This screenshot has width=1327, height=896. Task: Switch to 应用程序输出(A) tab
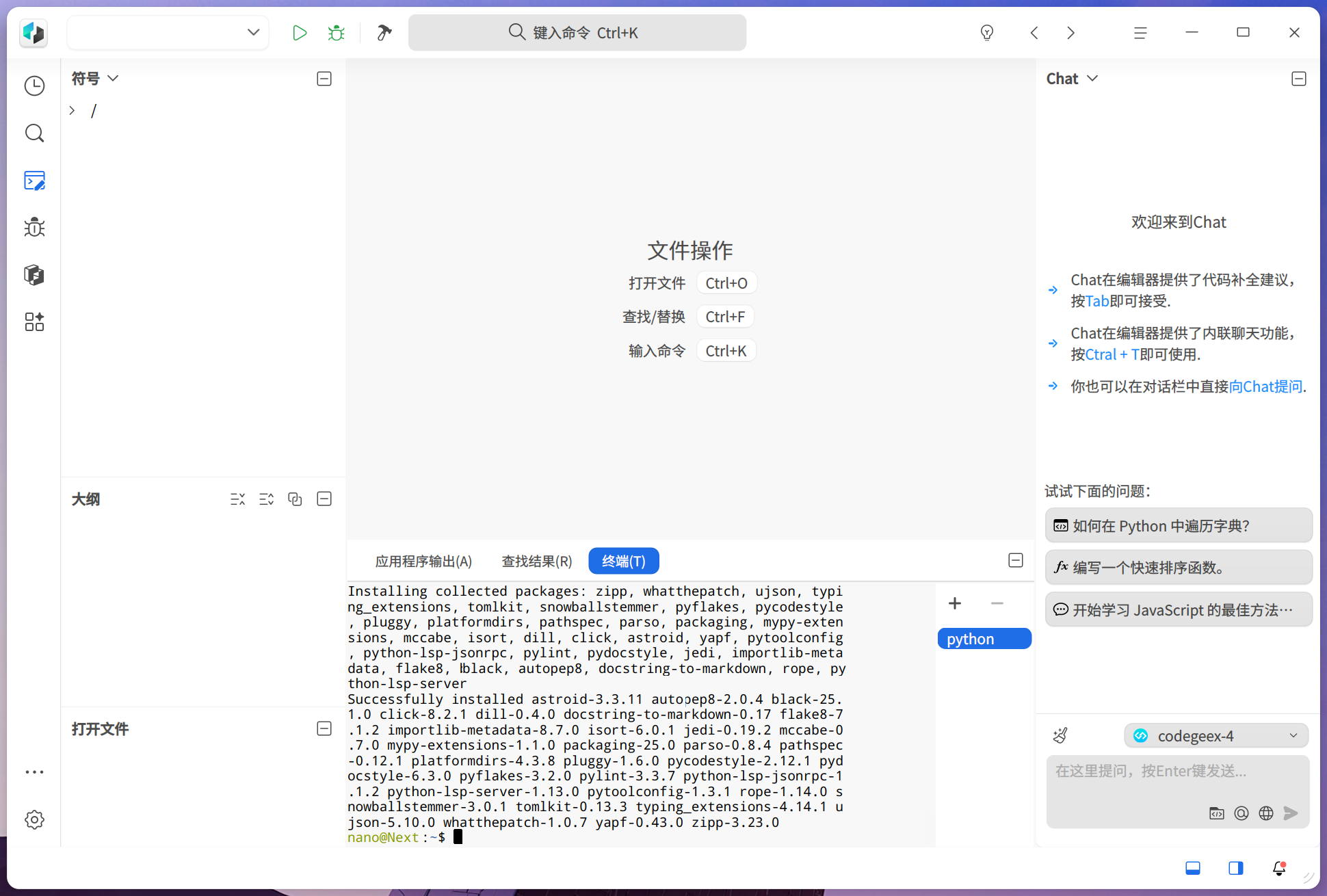[x=423, y=562]
